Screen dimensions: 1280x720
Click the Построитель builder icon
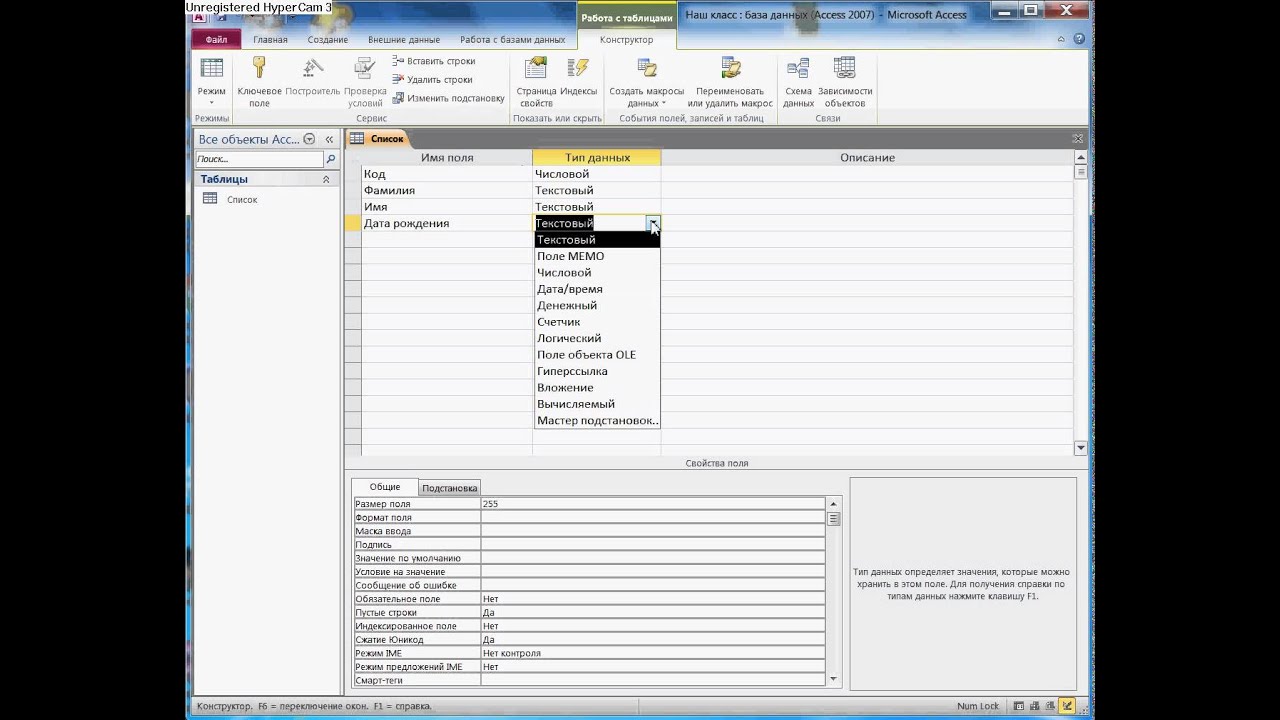coord(313,77)
